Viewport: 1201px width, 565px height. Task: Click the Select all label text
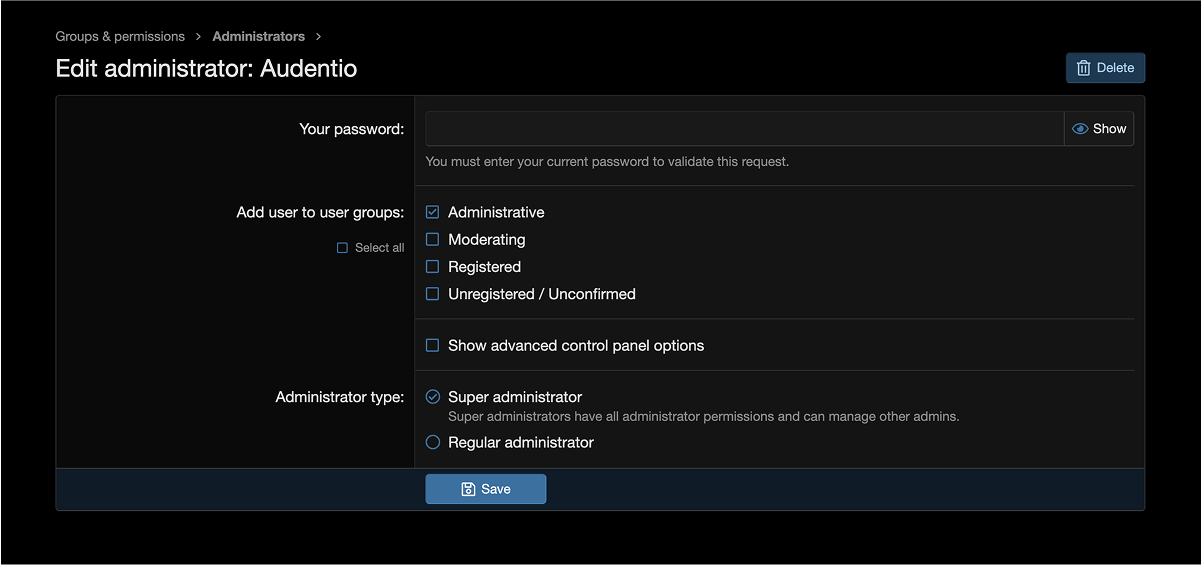point(380,248)
